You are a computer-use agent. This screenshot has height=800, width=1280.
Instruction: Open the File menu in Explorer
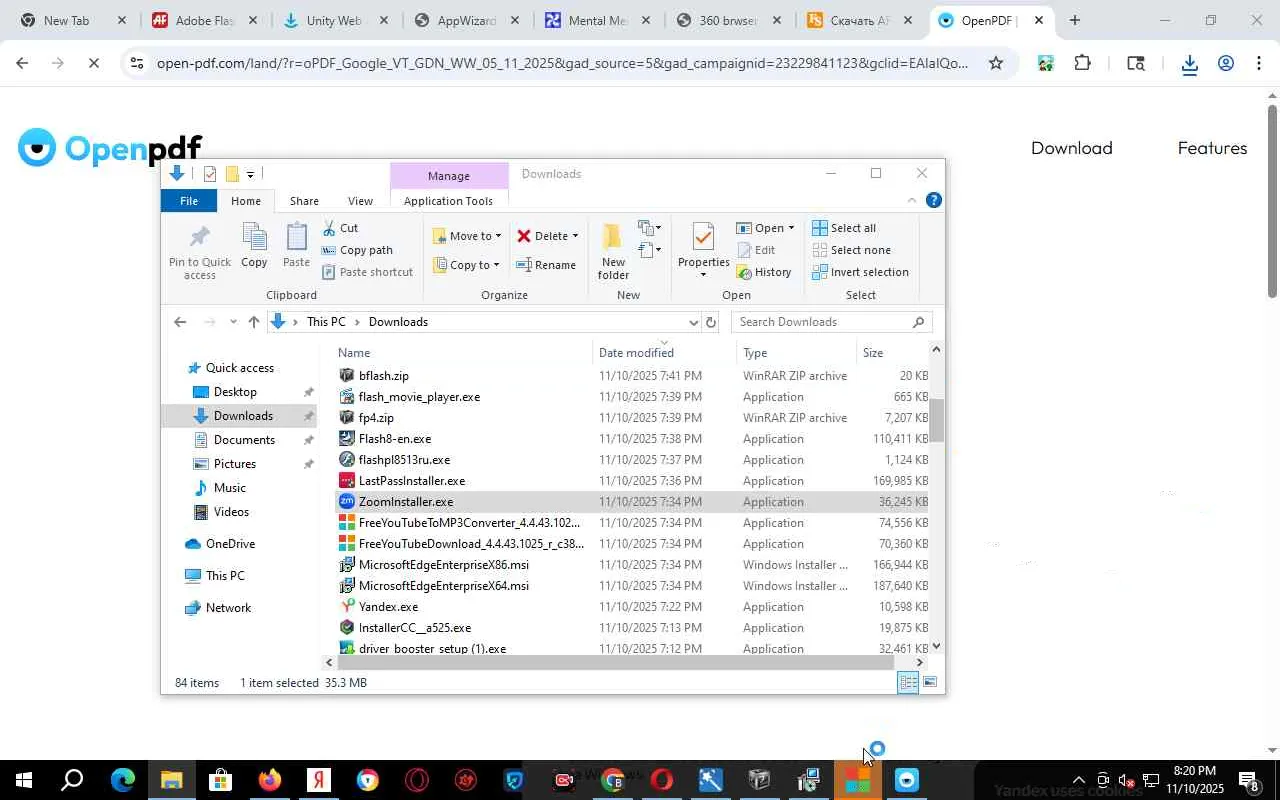tap(189, 201)
